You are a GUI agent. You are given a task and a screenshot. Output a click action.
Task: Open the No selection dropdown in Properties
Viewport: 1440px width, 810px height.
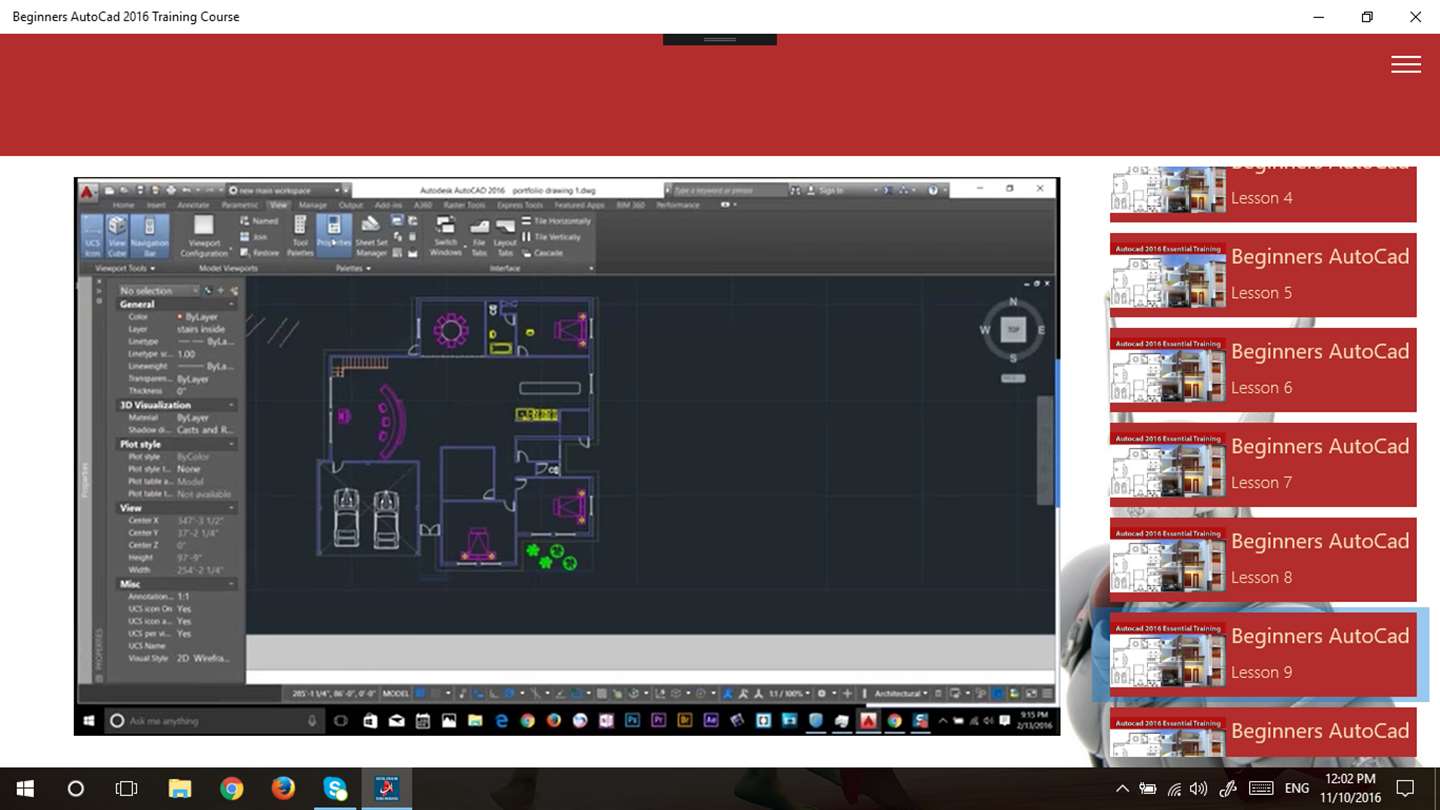pyautogui.click(x=158, y=291)
